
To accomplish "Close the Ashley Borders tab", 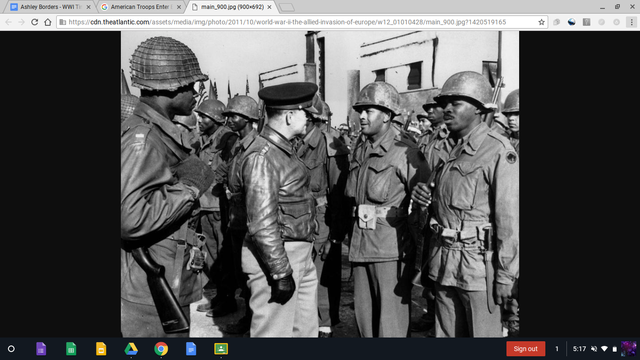I will click(x=88, y=7).
